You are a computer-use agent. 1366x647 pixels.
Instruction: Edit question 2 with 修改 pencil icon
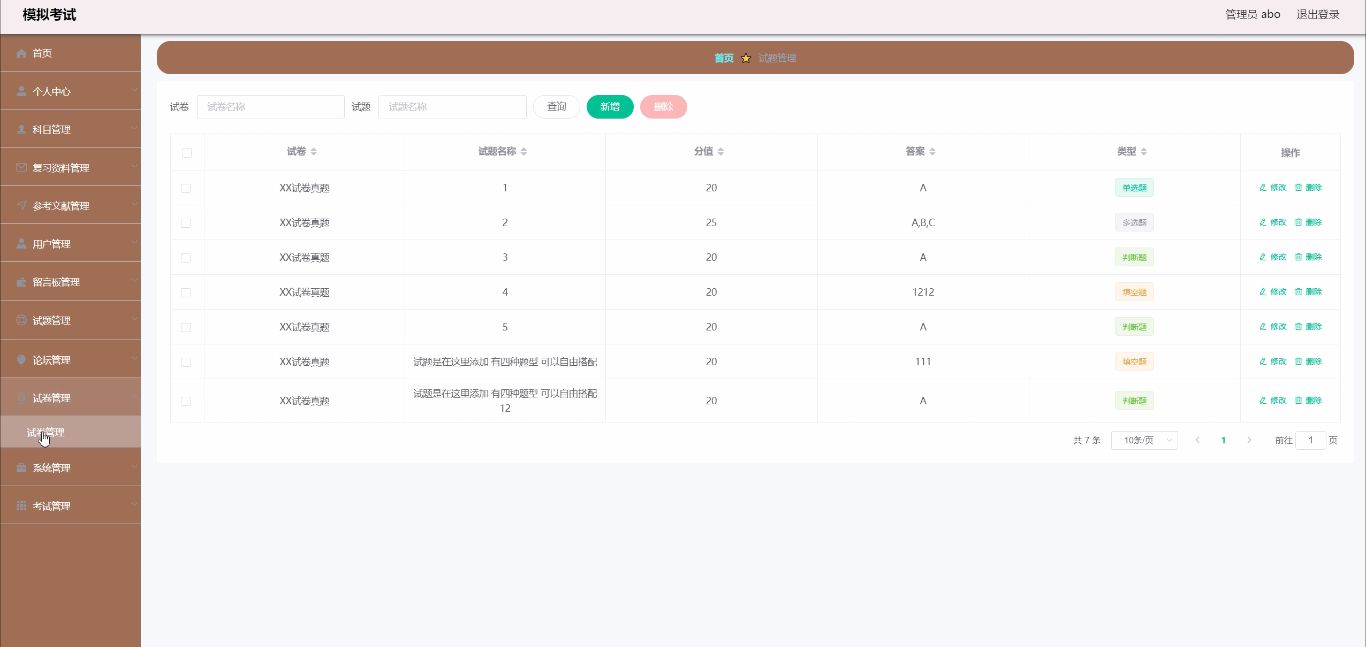tap(1263, 222)
